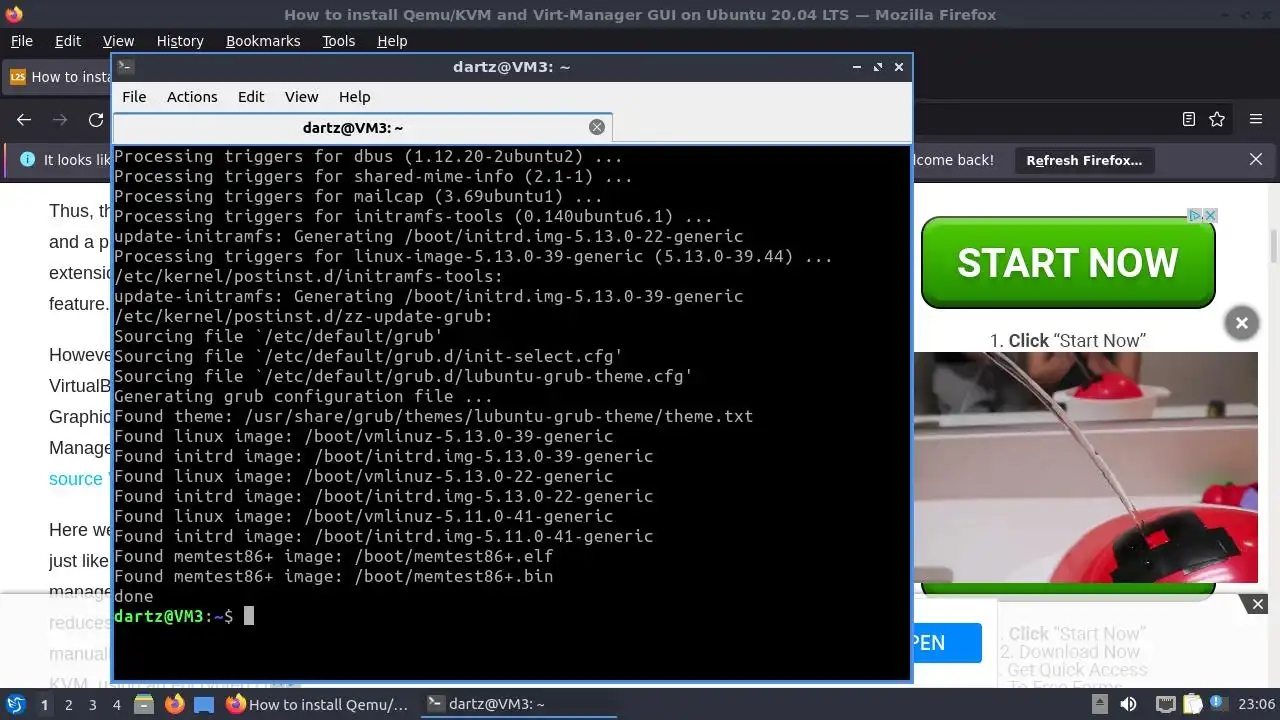This screenshot has width=1280, height=720.
Task: Switch to workspace 3 in the pager
Action: coord(93,705)
